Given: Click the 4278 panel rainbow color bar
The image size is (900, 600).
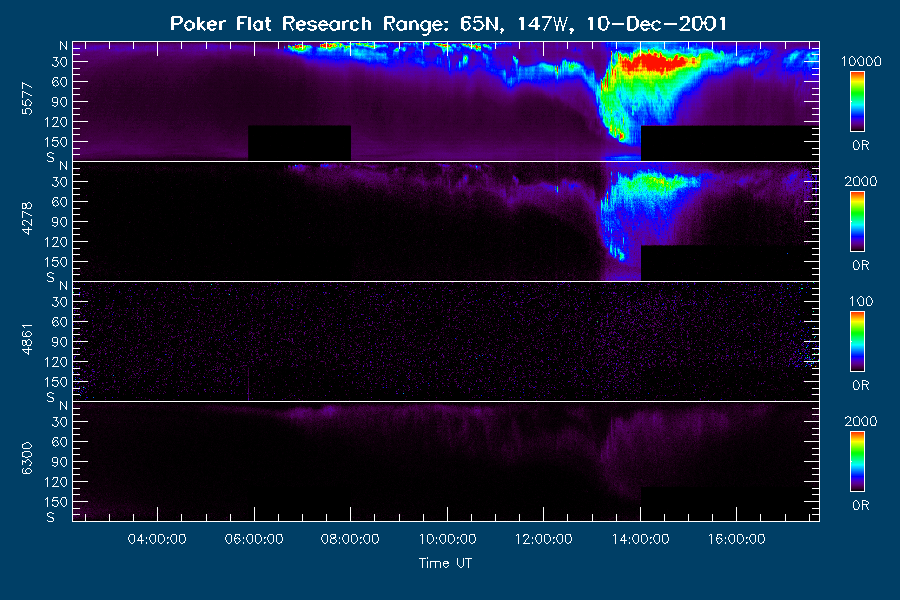Looking at the screenshot, I should point(858,222).
